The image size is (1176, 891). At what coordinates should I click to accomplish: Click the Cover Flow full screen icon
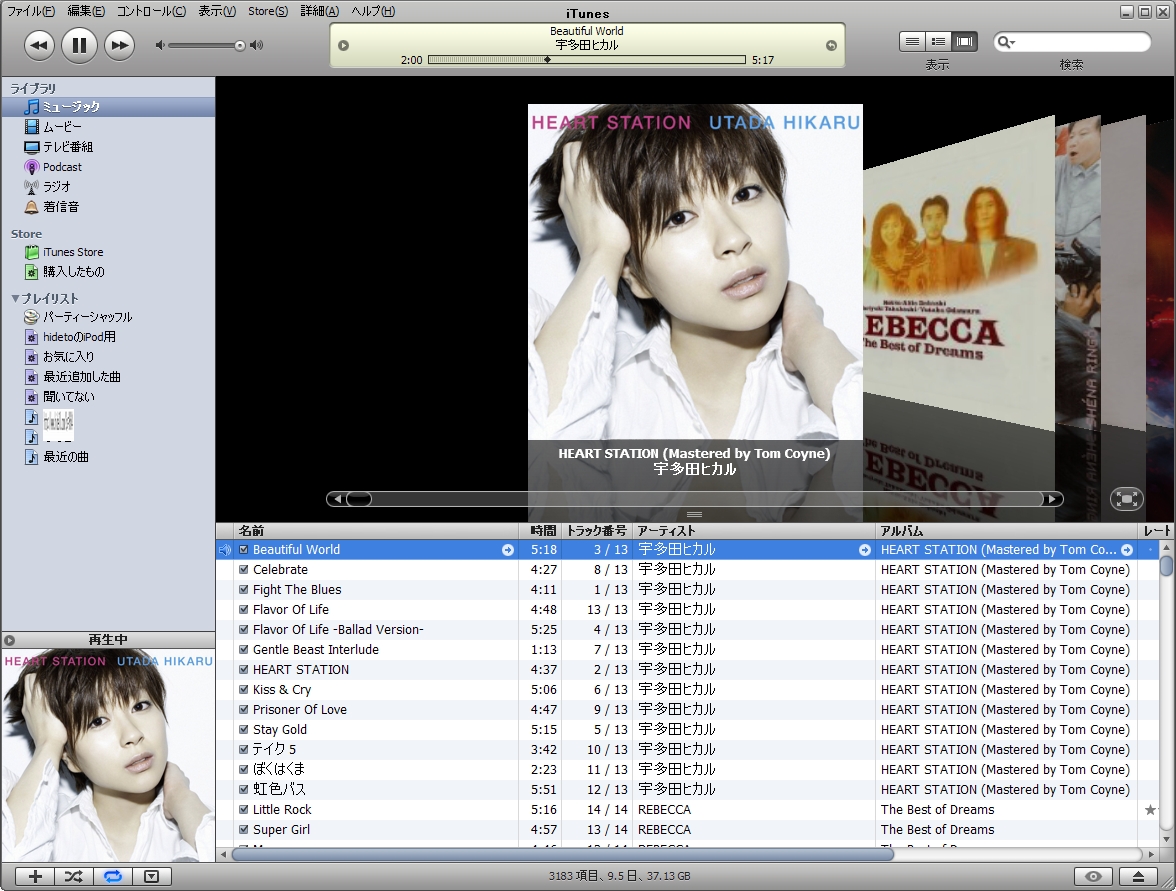point(1126,499)
